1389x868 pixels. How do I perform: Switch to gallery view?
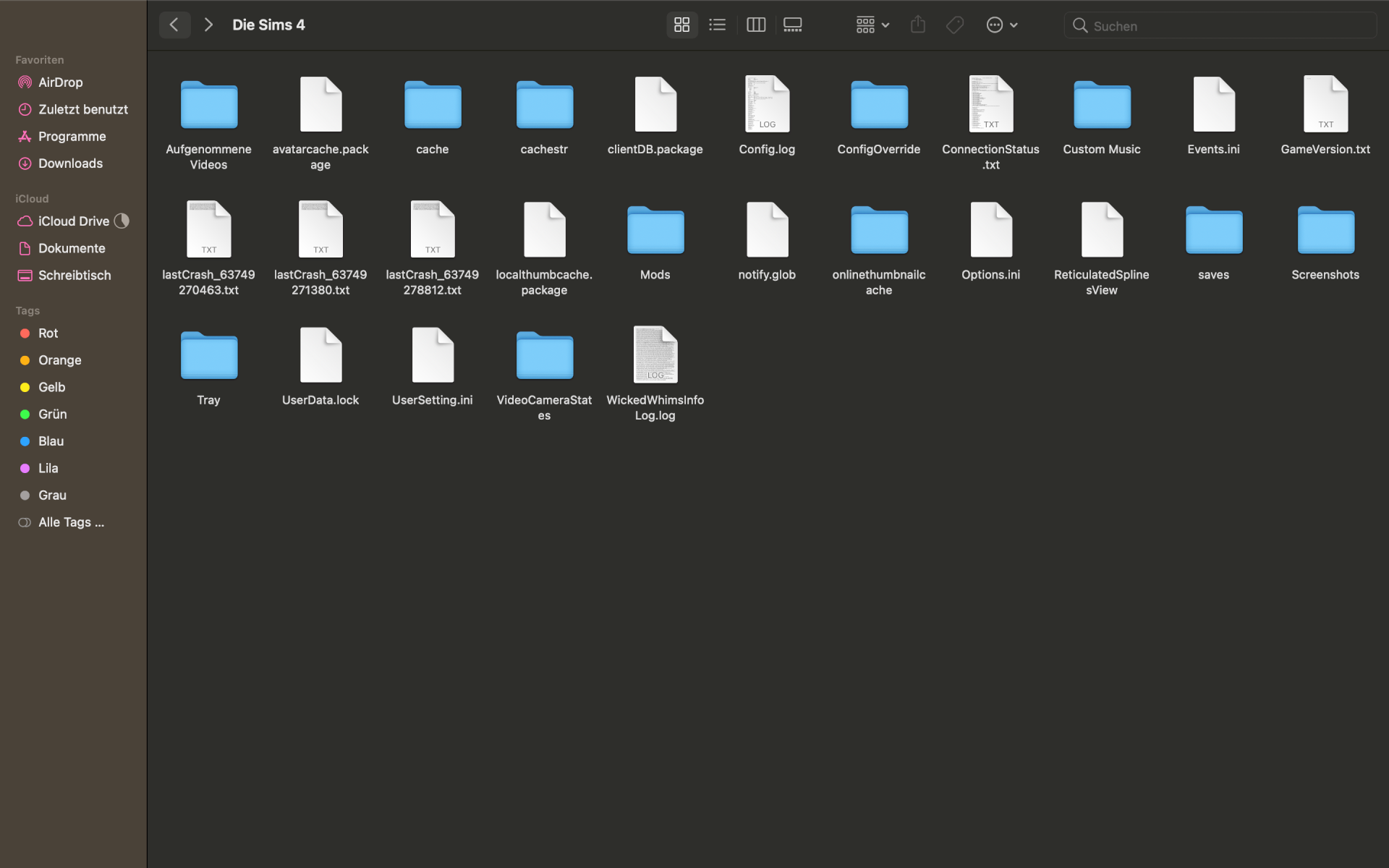pyautogui.click(x=793, y=25)
